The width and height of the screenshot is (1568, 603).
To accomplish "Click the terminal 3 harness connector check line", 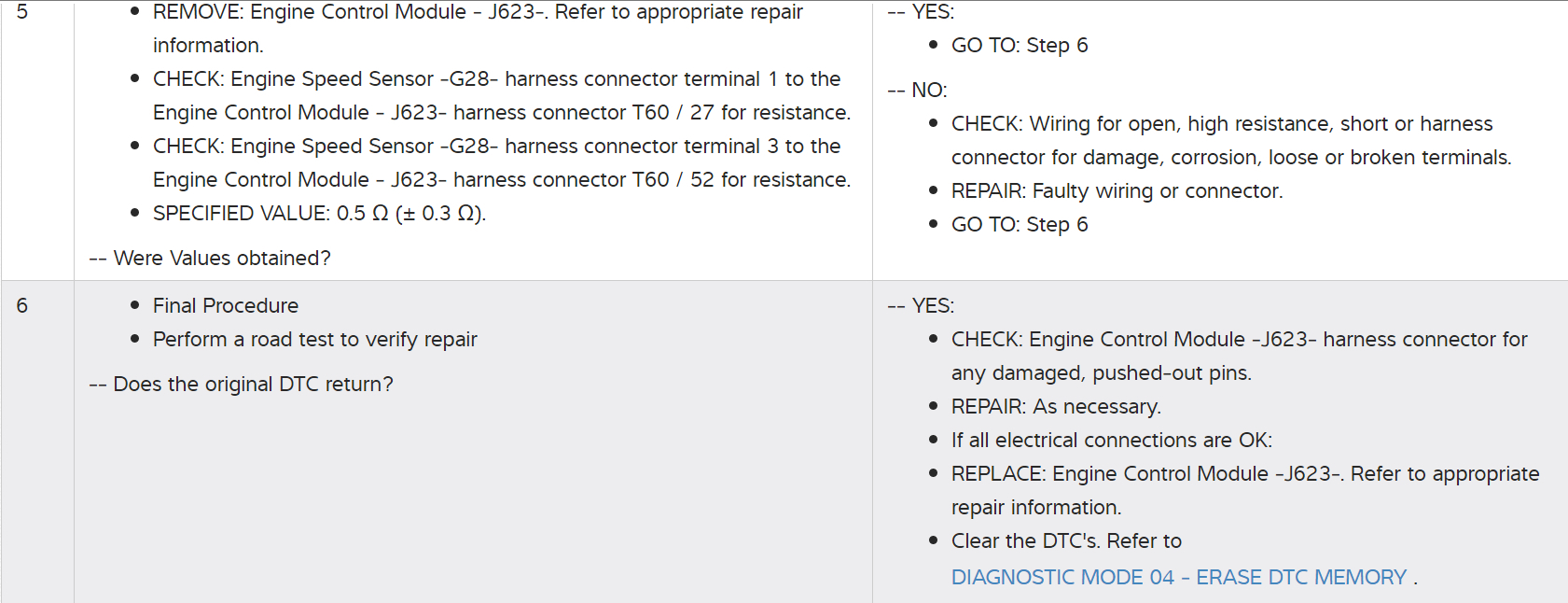I will click(496, 147).
